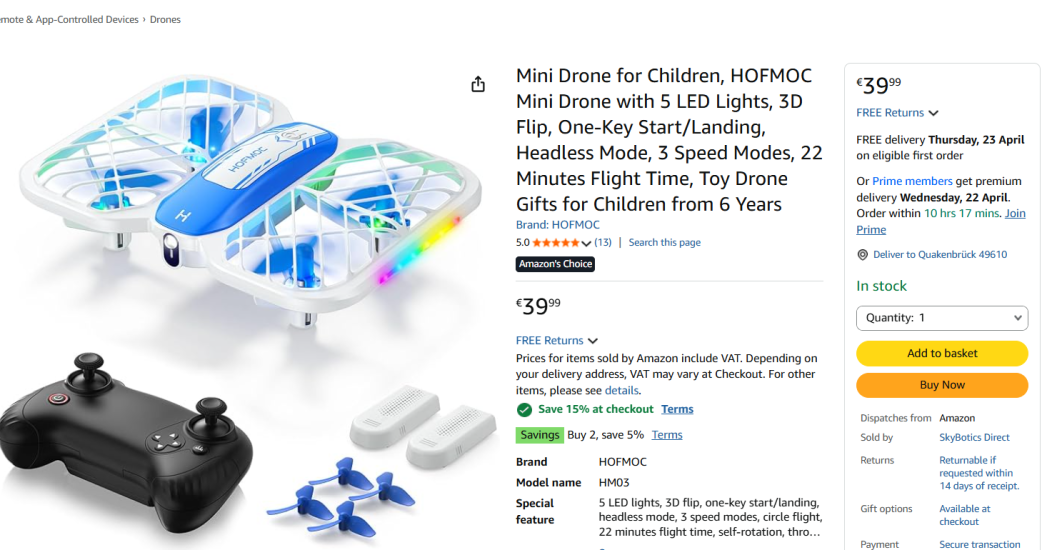Screen dimensions: 1042x550
Task: Open Terms for 15% checkout saving
Action: point(677,409)
